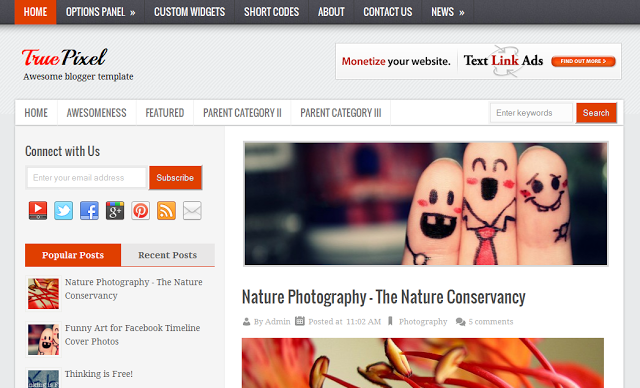The width and height of the screenshot is (640, 388).
Task: Click the Subscribe button
Action: [x=175, y=177]
